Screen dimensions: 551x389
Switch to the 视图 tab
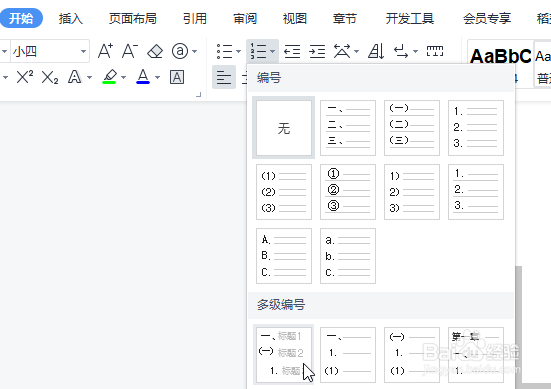pos(295,19)
